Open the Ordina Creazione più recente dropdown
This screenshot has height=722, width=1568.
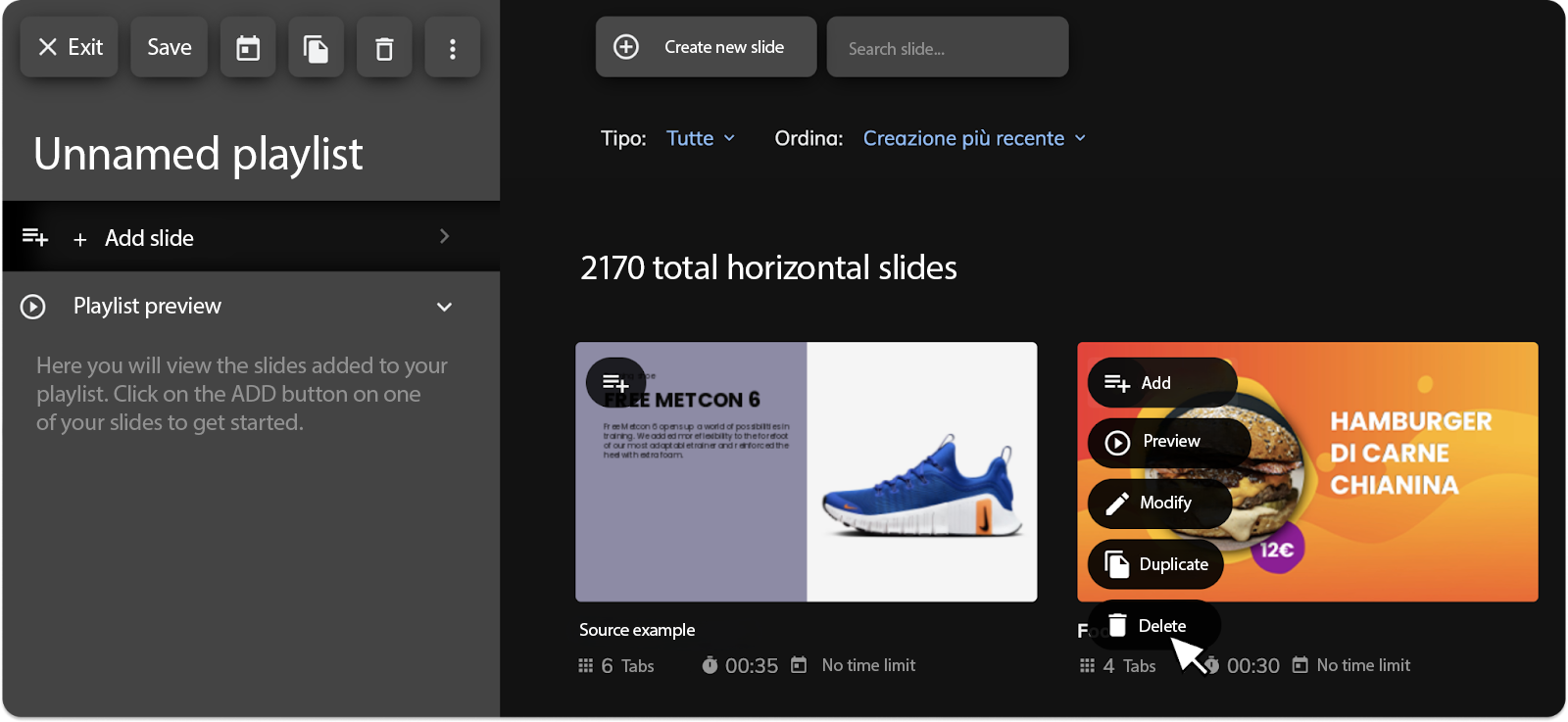(974, 138)
